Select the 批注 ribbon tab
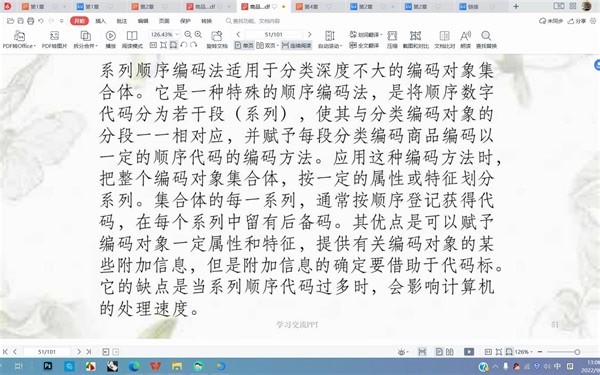 122,21
